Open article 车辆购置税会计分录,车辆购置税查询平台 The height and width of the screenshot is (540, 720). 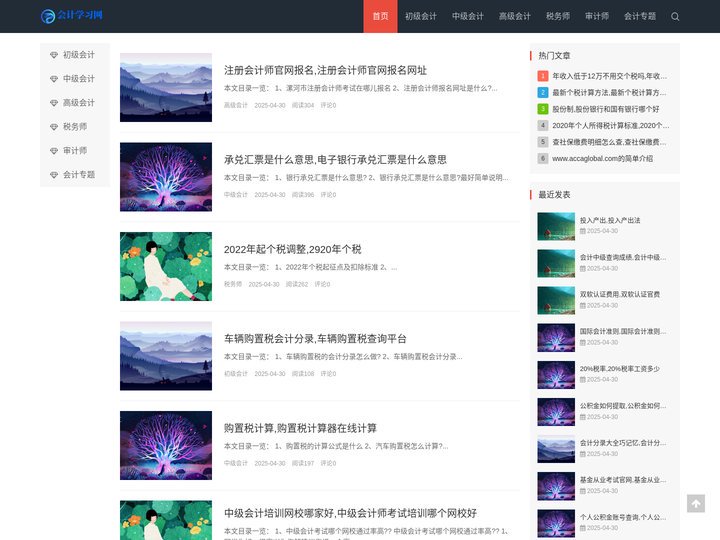click(x=315, y=339)
